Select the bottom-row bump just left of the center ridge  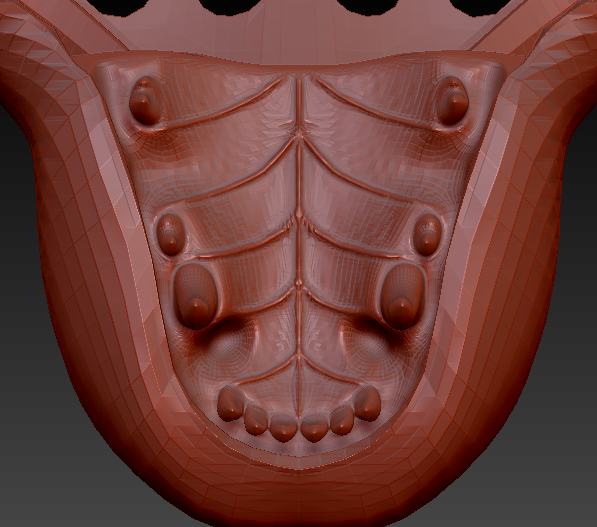pyautogui.click(x=283, y=428)
